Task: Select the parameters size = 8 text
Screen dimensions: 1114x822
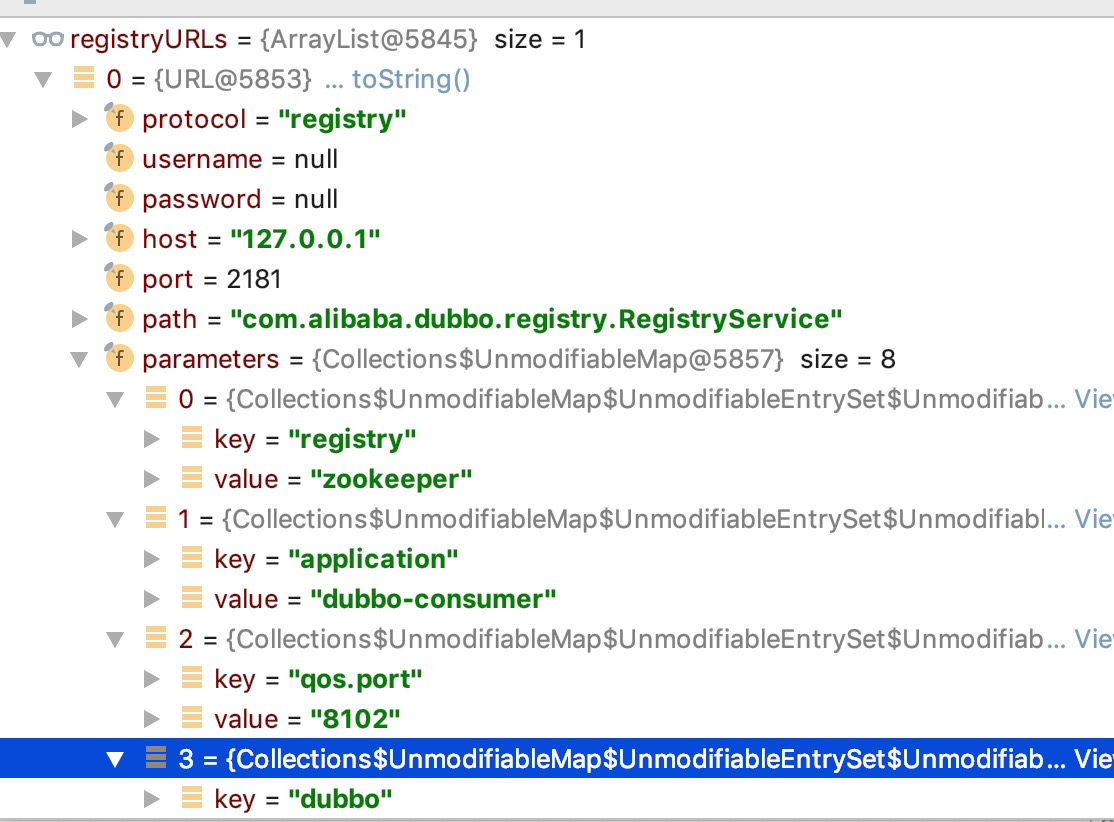Action: 848,359
